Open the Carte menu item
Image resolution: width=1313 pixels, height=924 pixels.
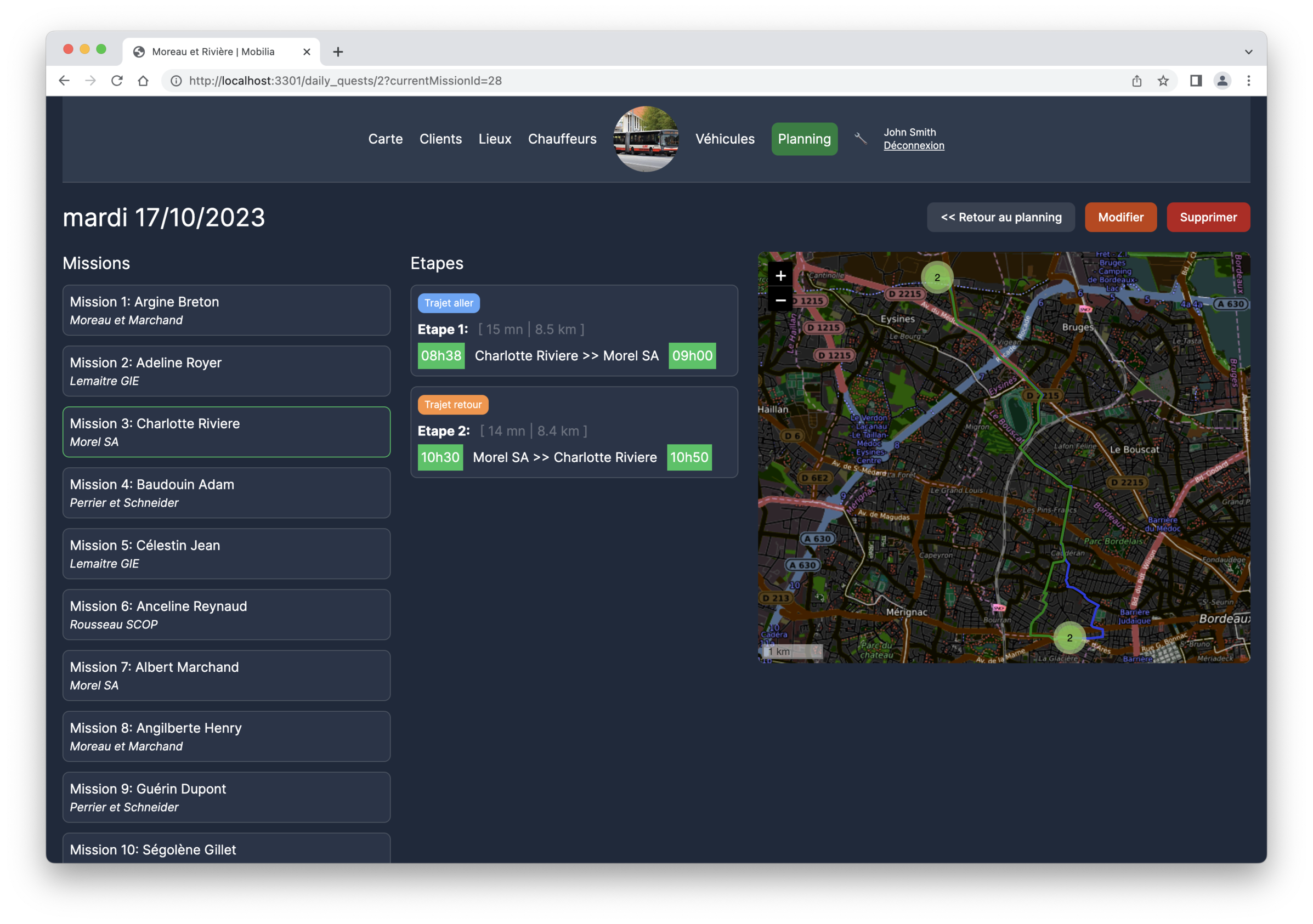pyautogui.click(x=385, y=139)
